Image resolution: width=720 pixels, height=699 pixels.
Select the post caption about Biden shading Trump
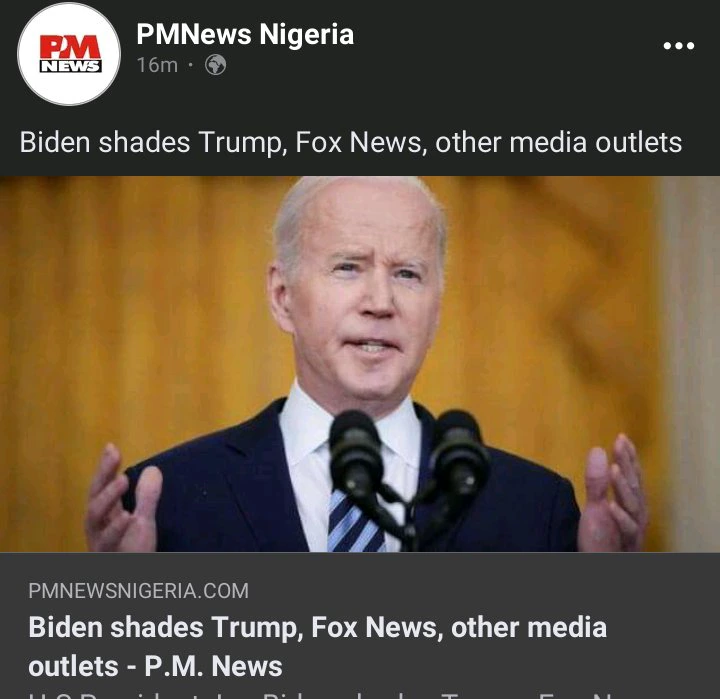tap(350, 142)
